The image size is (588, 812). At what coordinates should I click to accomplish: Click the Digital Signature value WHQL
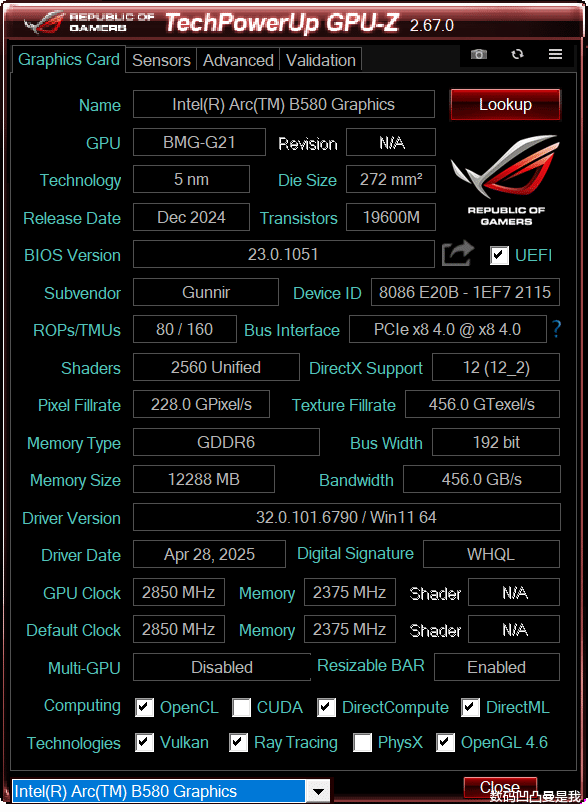click(x=491, y=554)
